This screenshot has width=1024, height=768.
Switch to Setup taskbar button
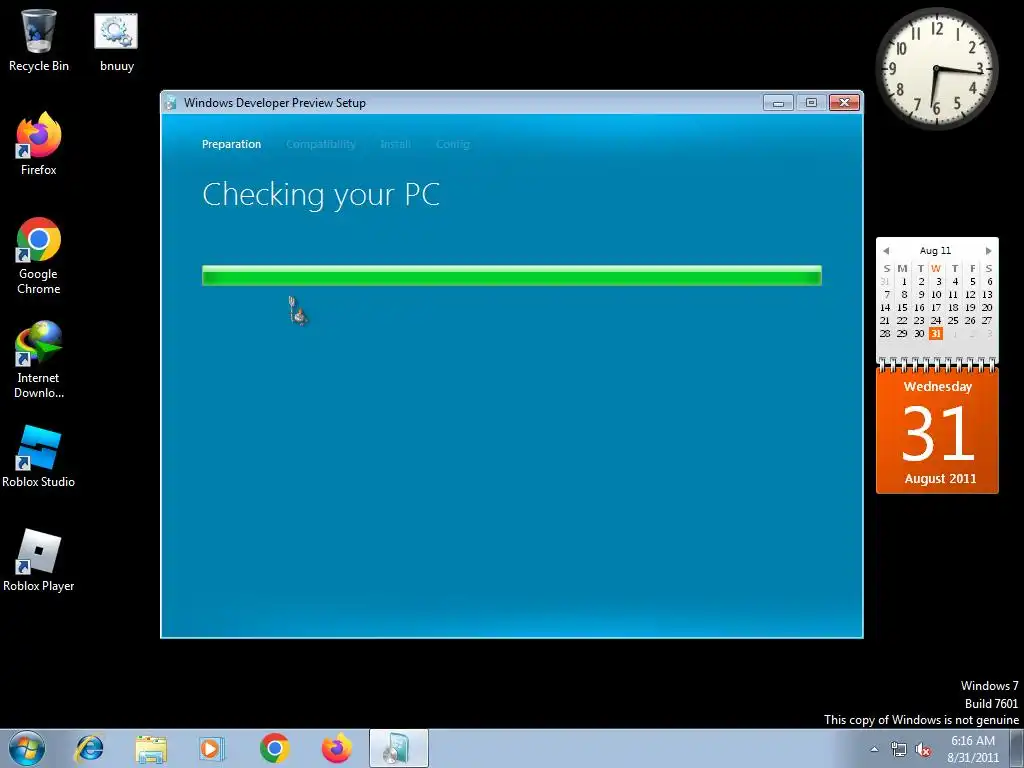click(398, 748)
